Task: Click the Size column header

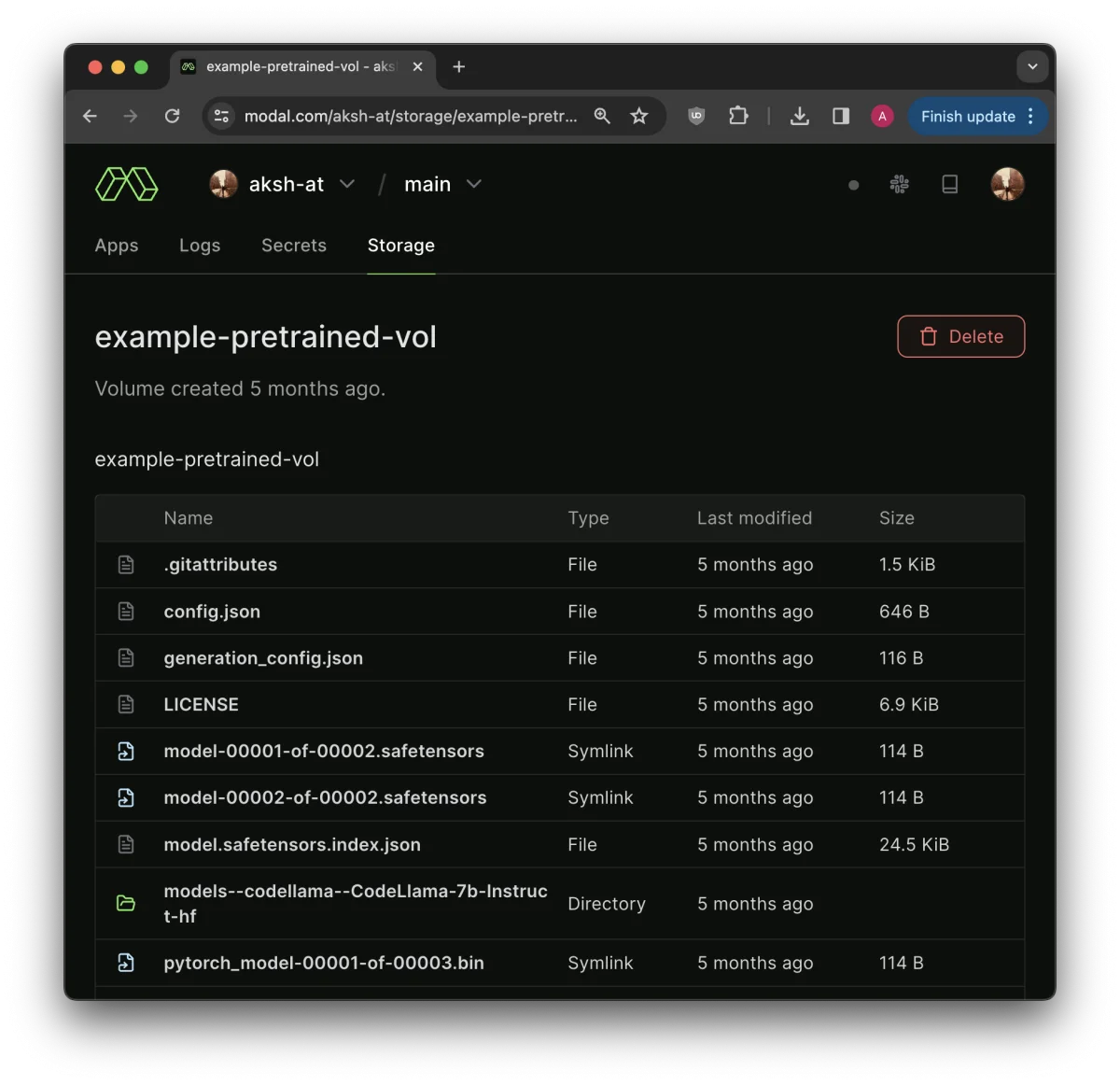Action: click(897, 518)
